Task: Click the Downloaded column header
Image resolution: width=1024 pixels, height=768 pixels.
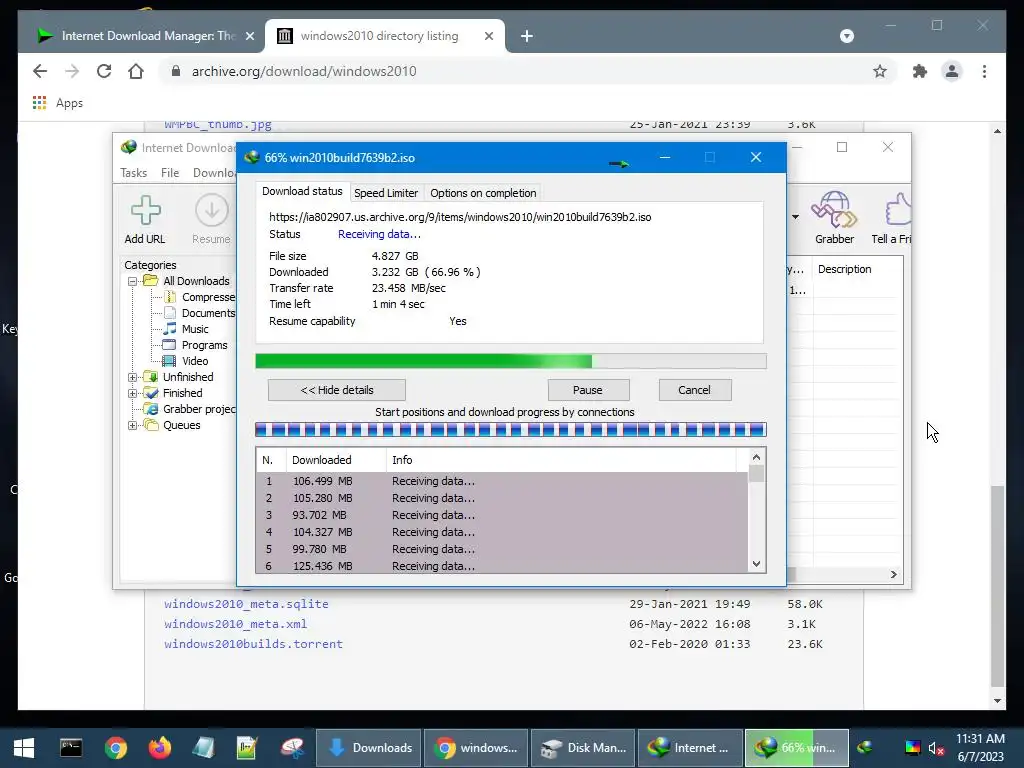Action: pyautogui.click(x=336, y=460)
